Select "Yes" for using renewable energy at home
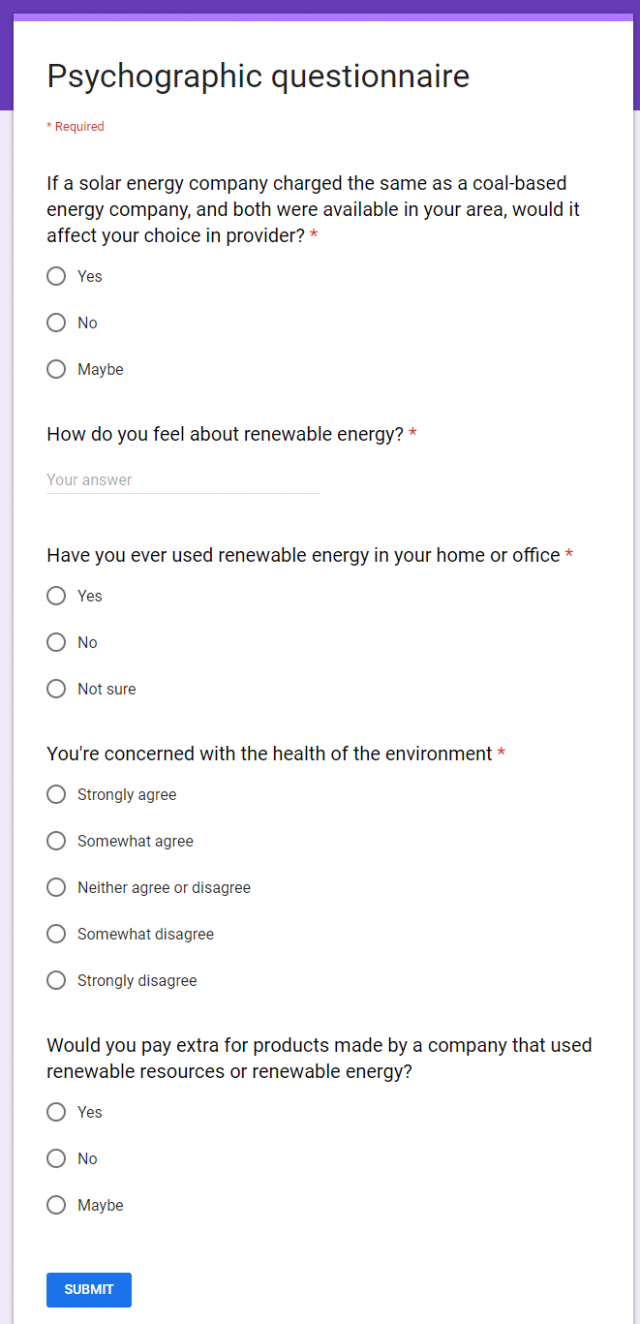Screen dimensions: 640x1324 coord(56,595)
